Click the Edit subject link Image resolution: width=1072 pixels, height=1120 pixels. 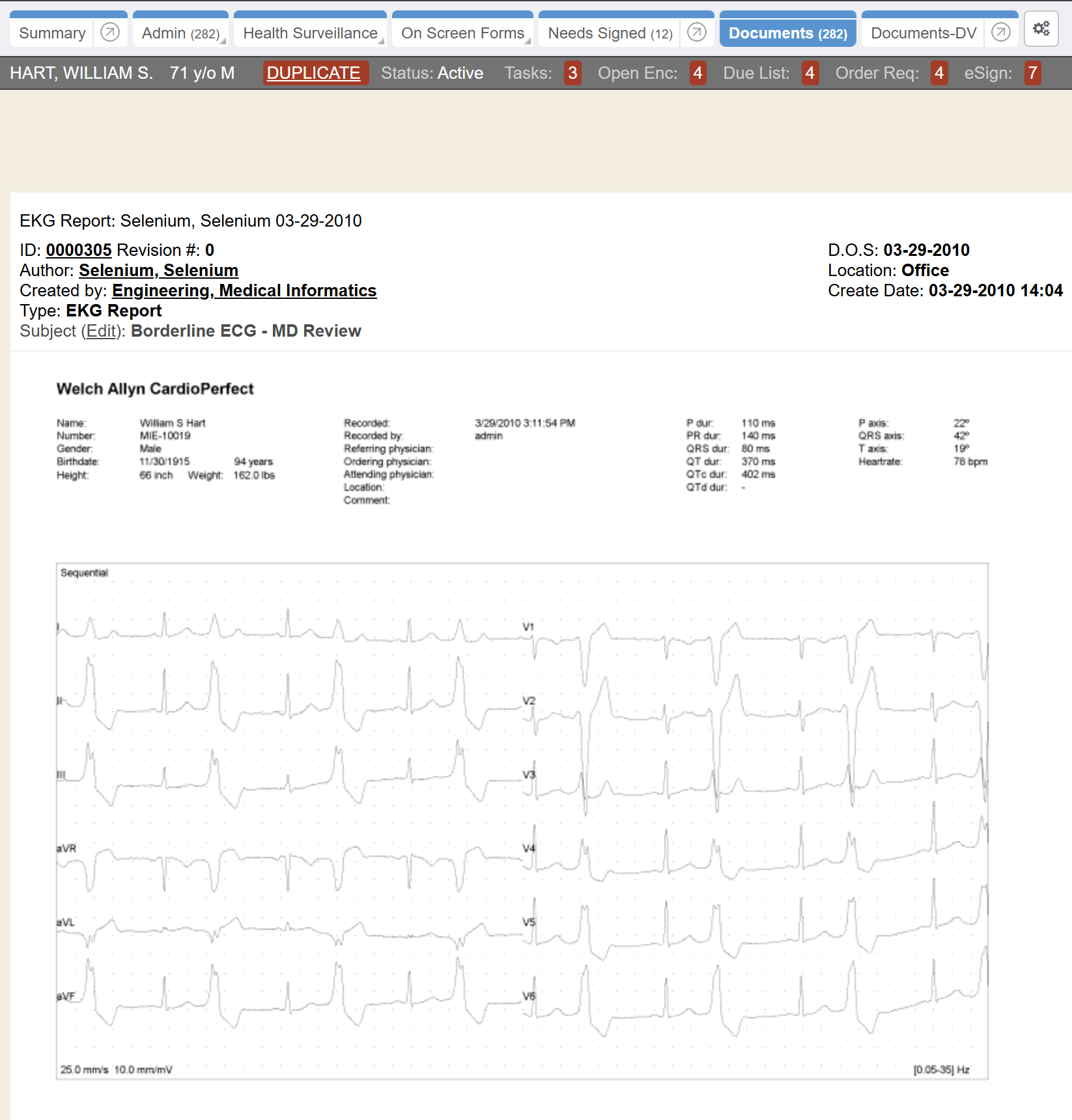102,331
